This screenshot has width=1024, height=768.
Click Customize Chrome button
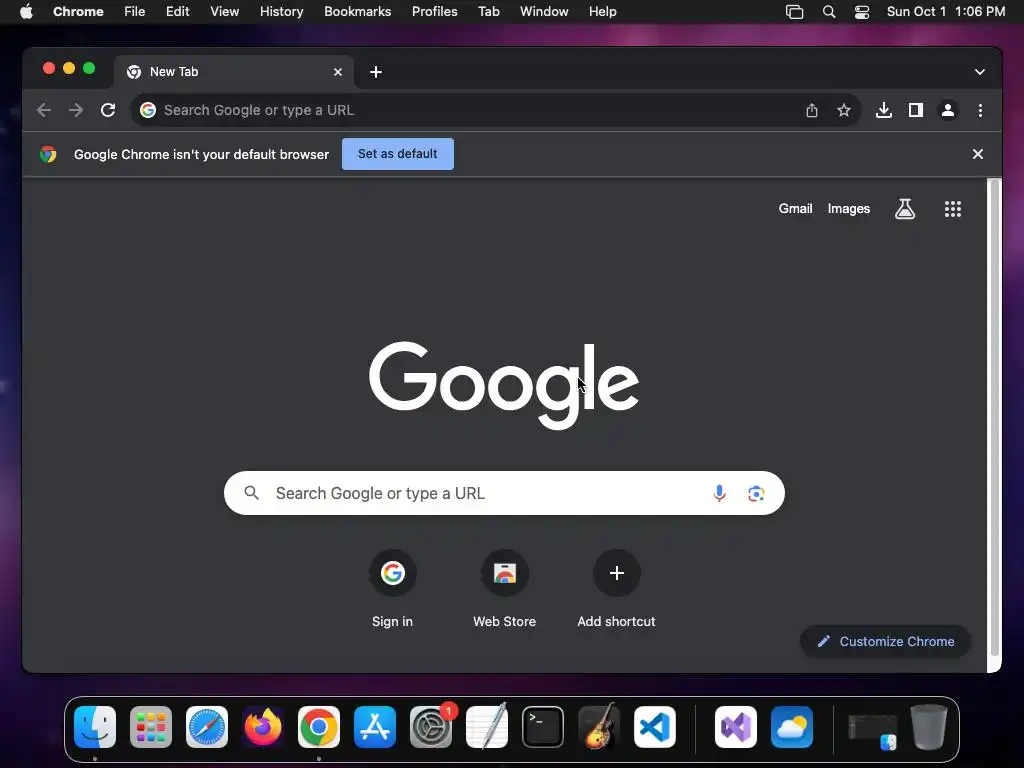[x=886, y=641]
